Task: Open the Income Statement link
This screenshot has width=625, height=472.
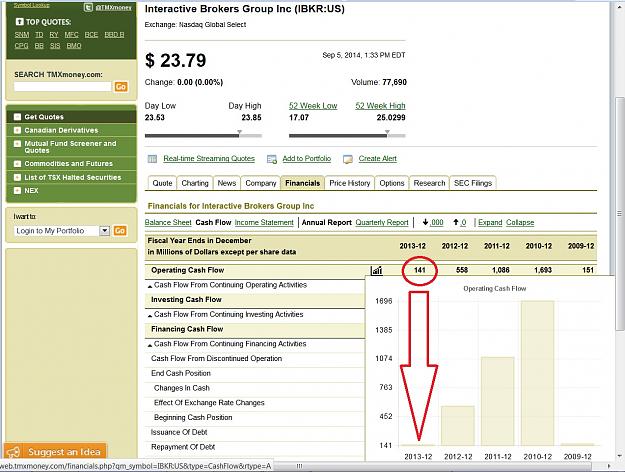Action: tap(264, 222)
